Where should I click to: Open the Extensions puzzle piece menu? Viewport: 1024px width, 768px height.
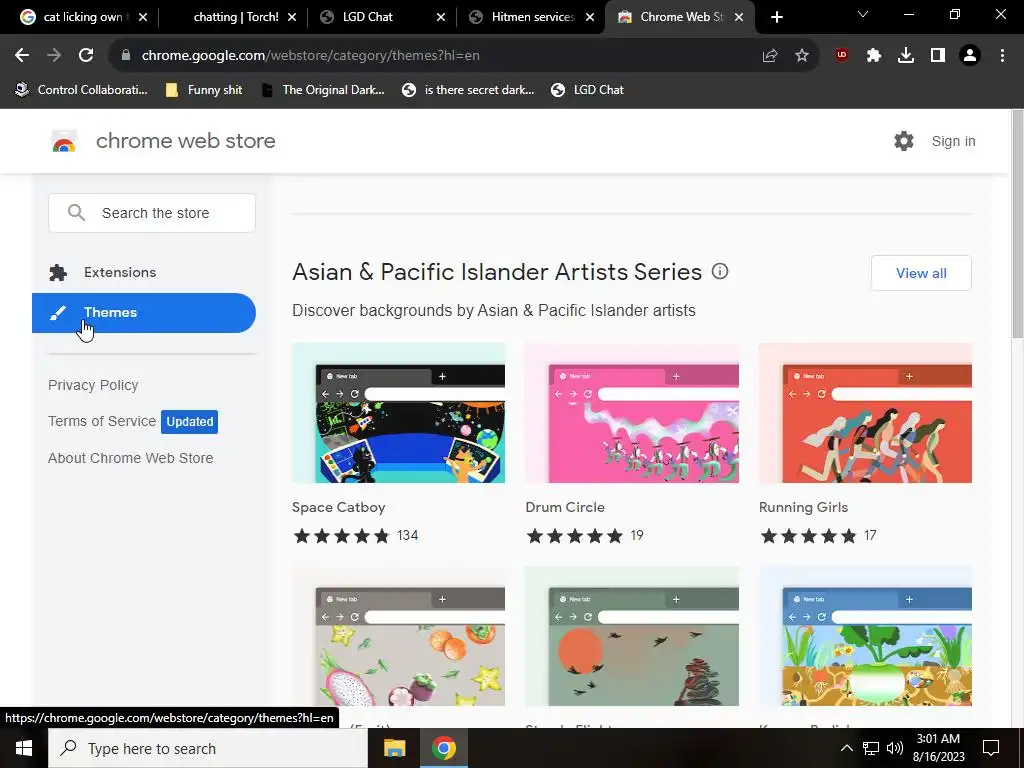click(874, 56)
